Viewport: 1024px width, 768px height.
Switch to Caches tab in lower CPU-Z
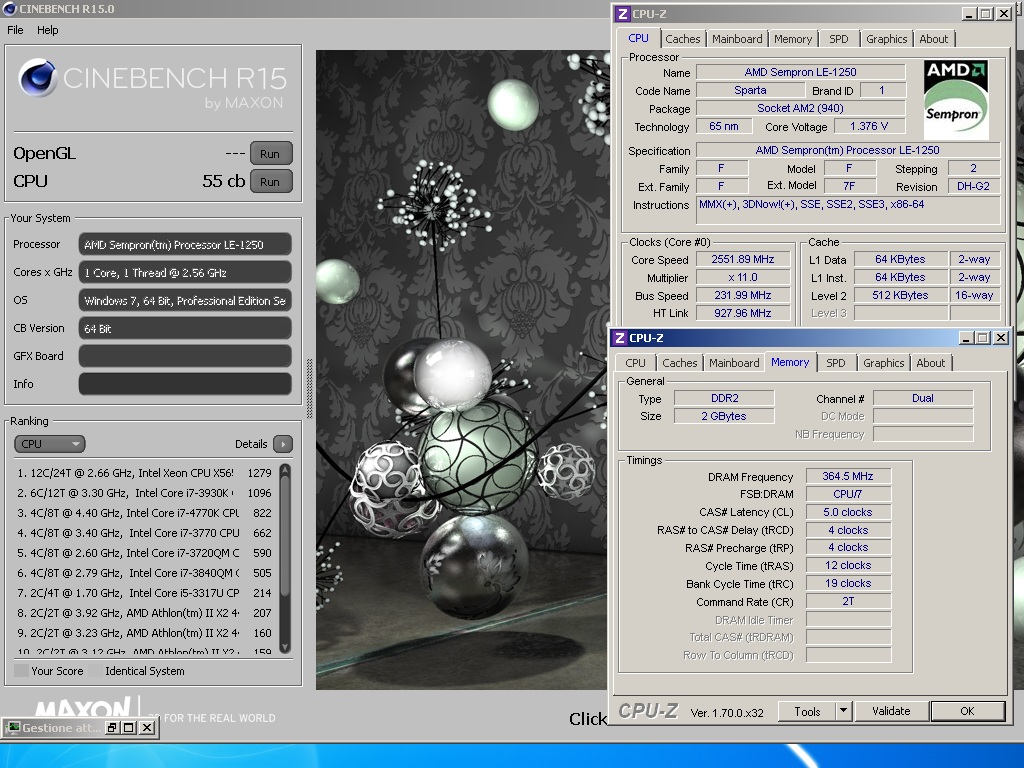click(680, 363)
